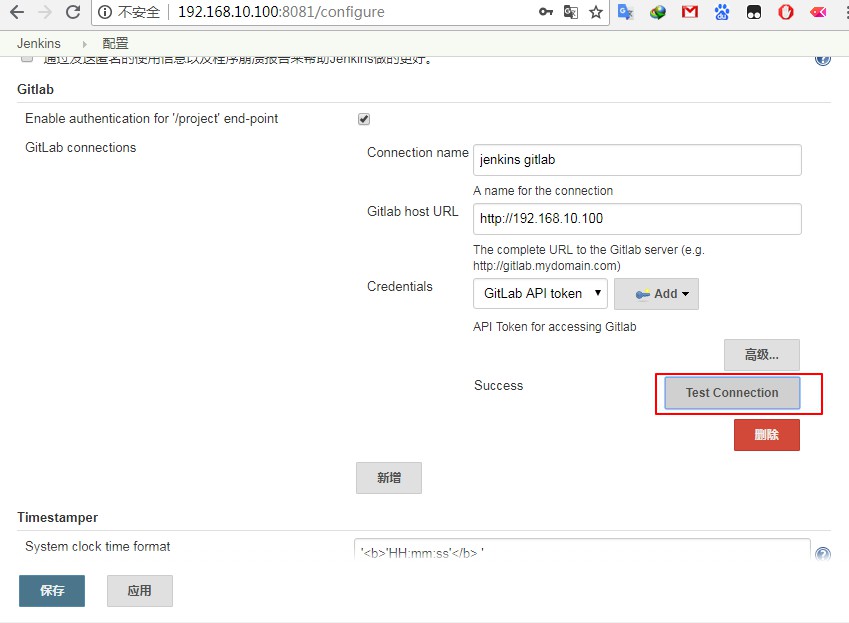Click the Jenkins breadcrumb link

point(39,44)
